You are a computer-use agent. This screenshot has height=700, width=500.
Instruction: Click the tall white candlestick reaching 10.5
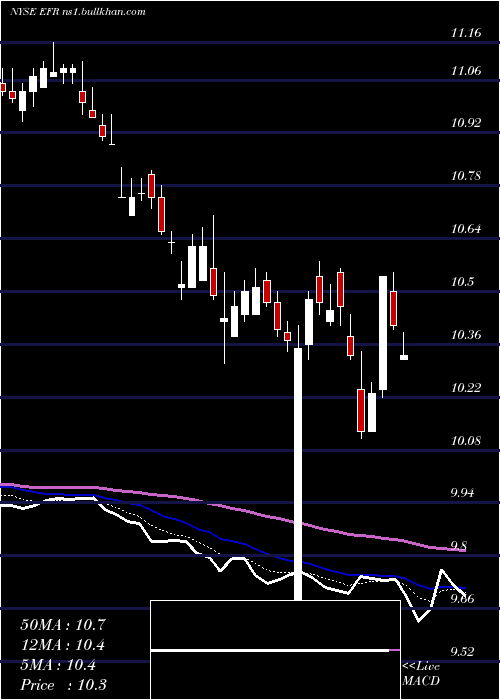pyautogui.click(x=383, y=333)
